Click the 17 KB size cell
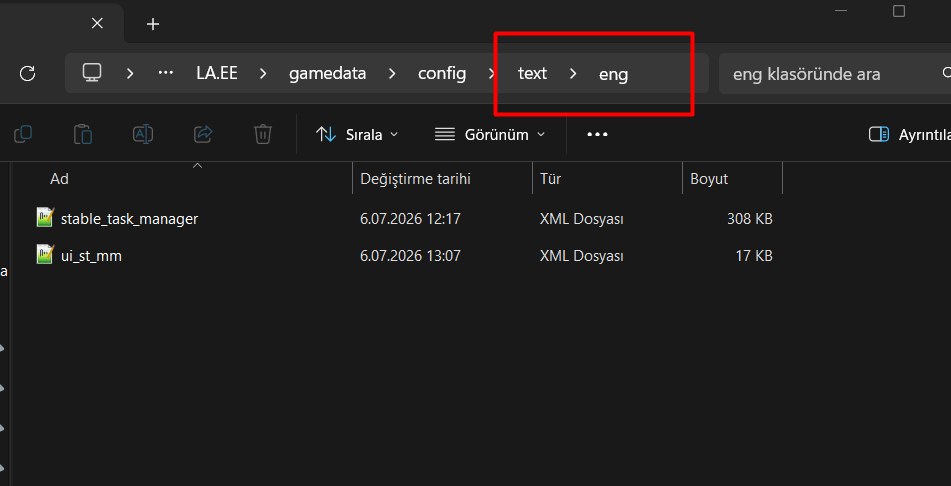951x486 pixels. pos(754,256)
